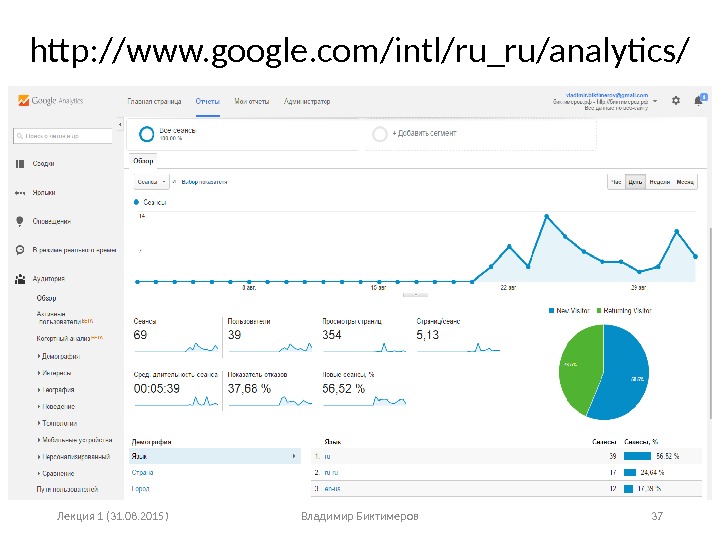Click the Пользователи 39 metric sparkline
Screen dimensions: 720x540
click(270, 347)
